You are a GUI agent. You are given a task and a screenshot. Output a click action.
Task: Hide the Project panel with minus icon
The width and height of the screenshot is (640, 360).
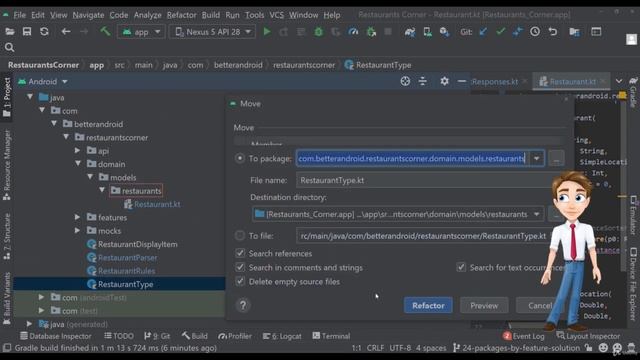click(462, 81)
